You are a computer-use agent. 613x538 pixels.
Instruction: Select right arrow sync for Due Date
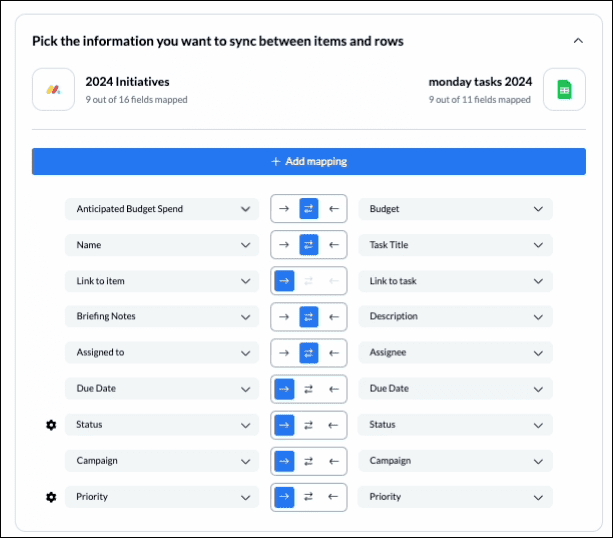(x=284, y=389)
